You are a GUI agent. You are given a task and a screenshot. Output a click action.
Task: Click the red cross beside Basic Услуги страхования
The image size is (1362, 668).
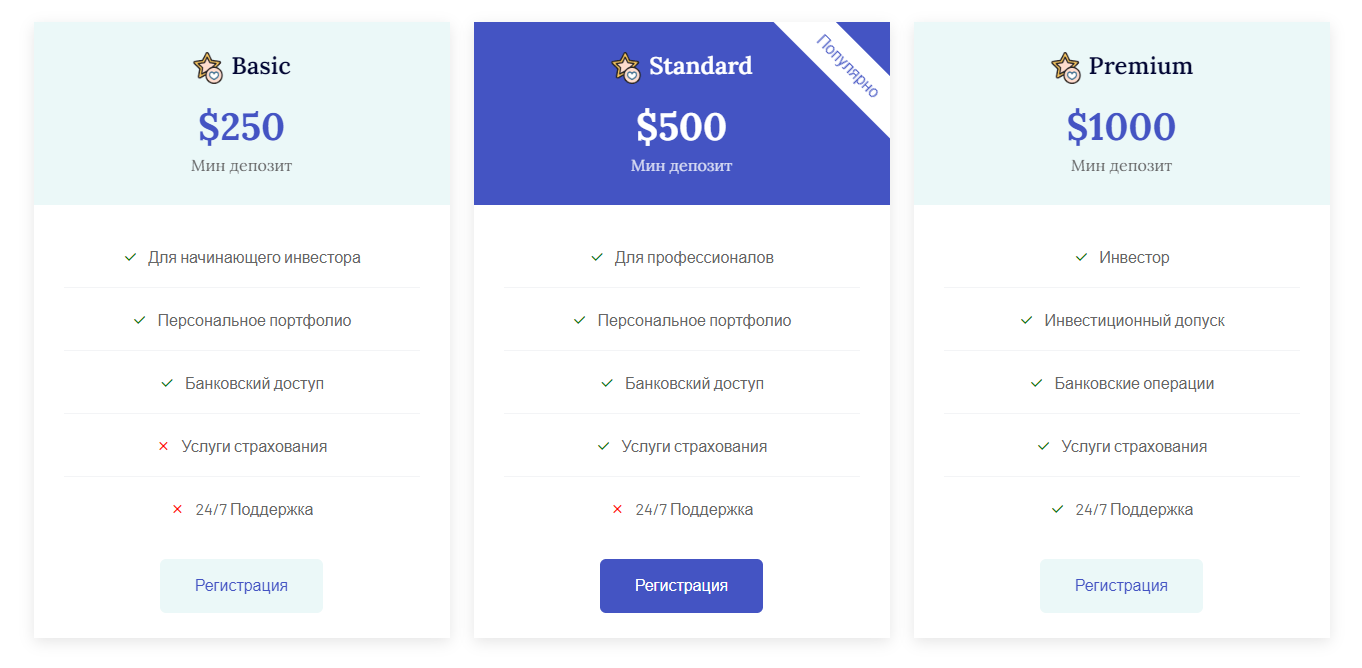(x=164, y=446)
